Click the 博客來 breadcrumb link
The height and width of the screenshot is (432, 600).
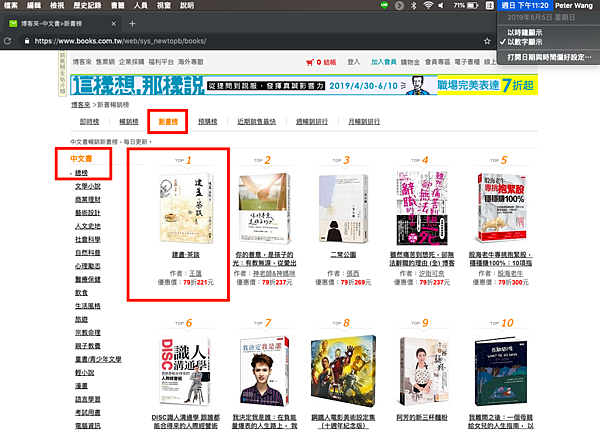80,105
